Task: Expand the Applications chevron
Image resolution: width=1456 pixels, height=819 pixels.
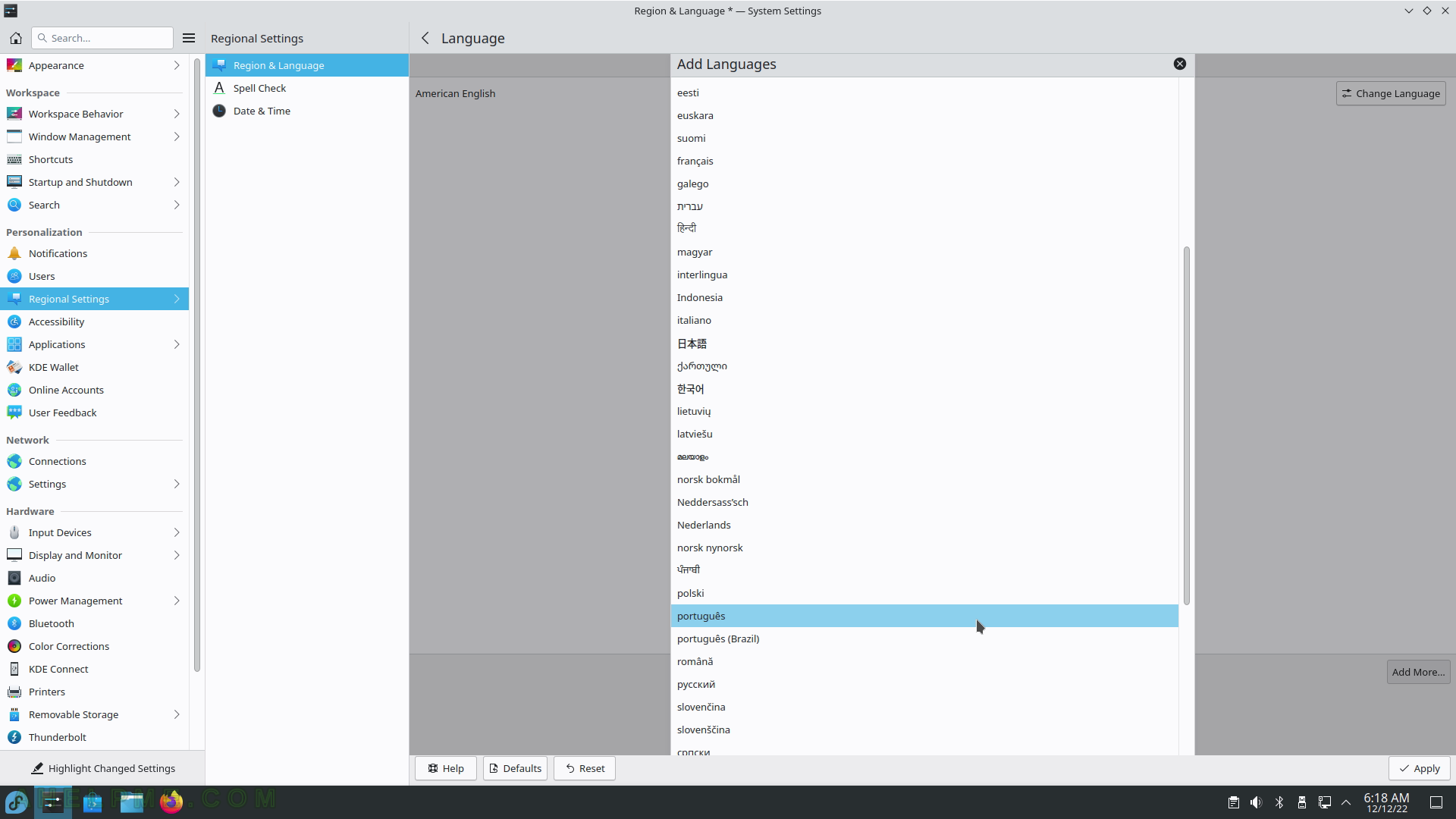Action: click(177, 344)
